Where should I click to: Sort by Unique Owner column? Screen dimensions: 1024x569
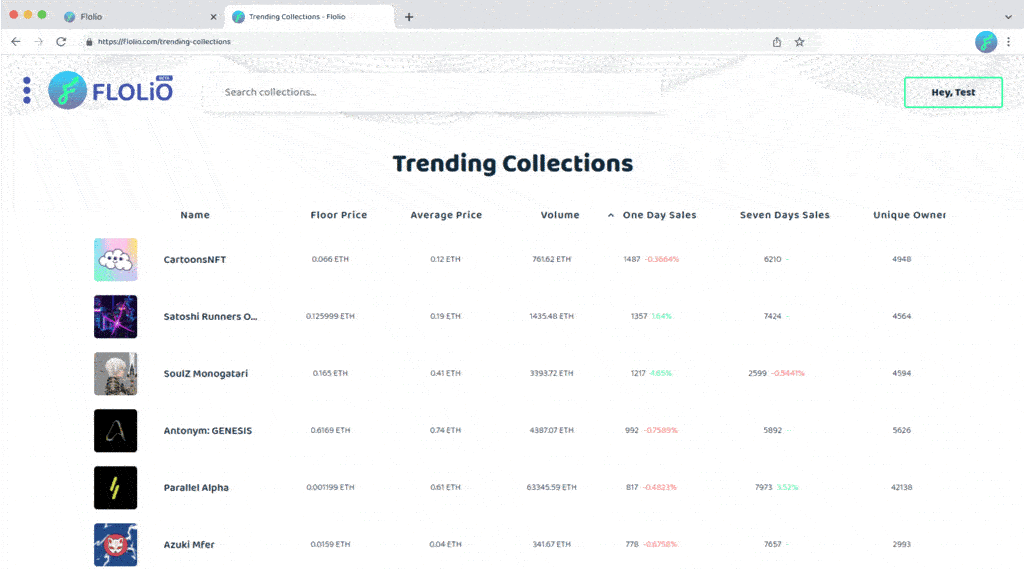point(909,215)
